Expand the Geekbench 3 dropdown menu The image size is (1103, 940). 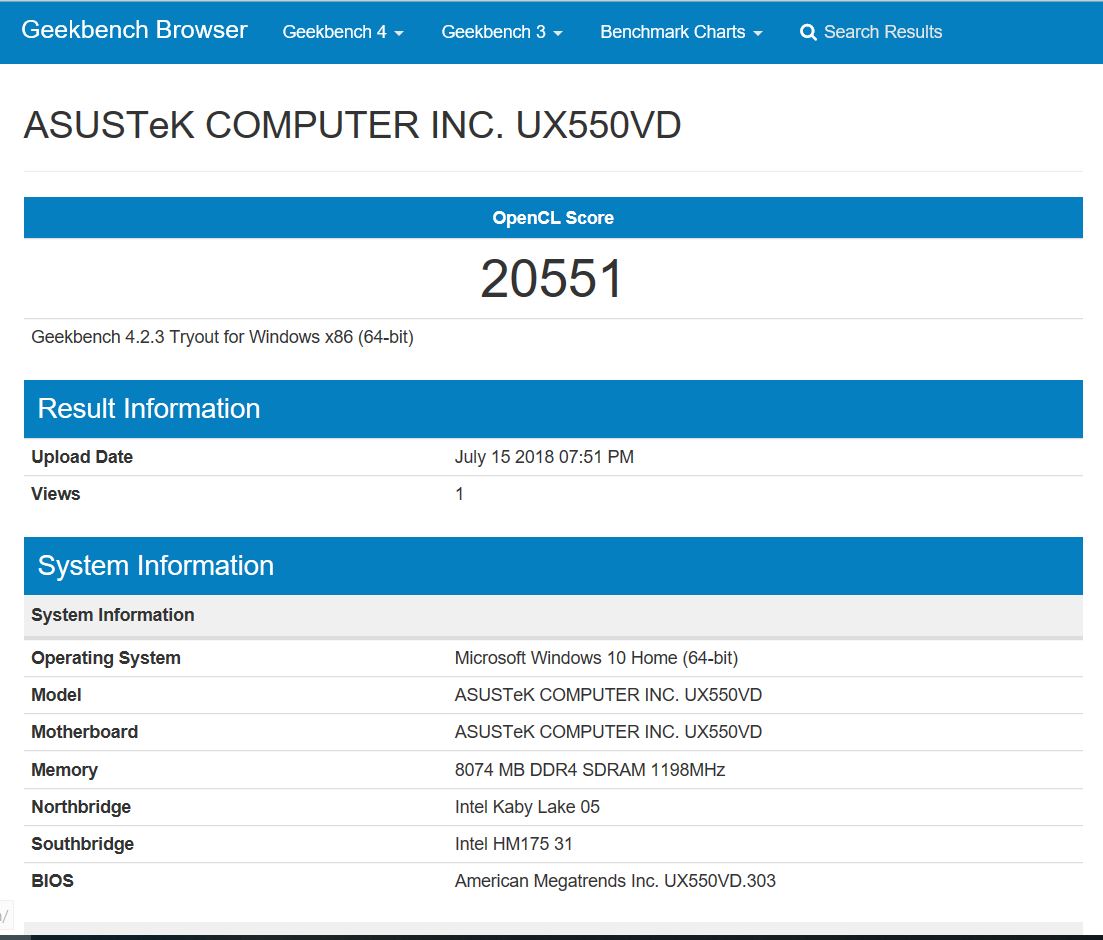click(x=502, y=32)
